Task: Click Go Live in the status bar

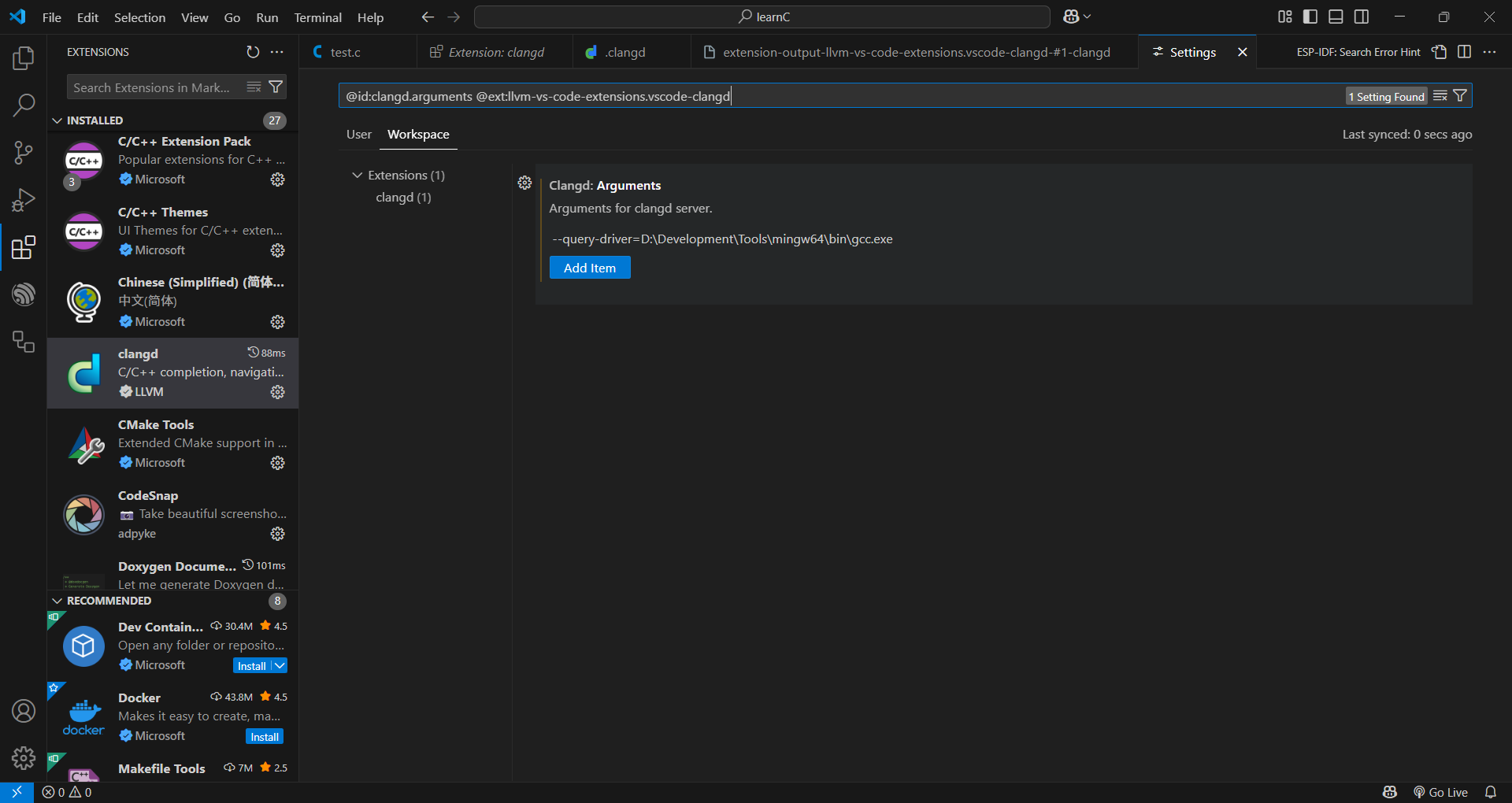Action: (x=1441, y=792)
